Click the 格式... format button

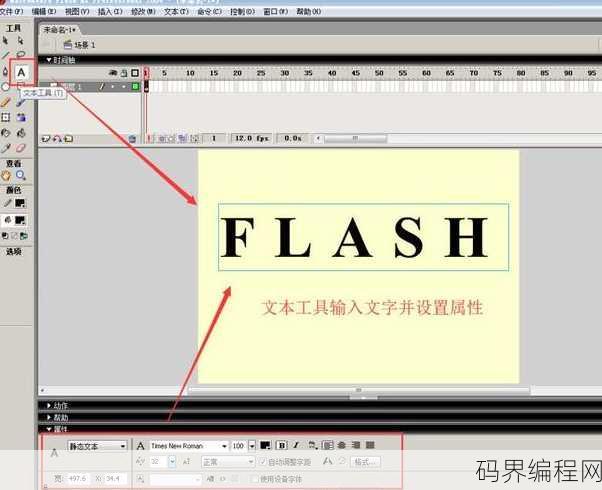point(365,462)
